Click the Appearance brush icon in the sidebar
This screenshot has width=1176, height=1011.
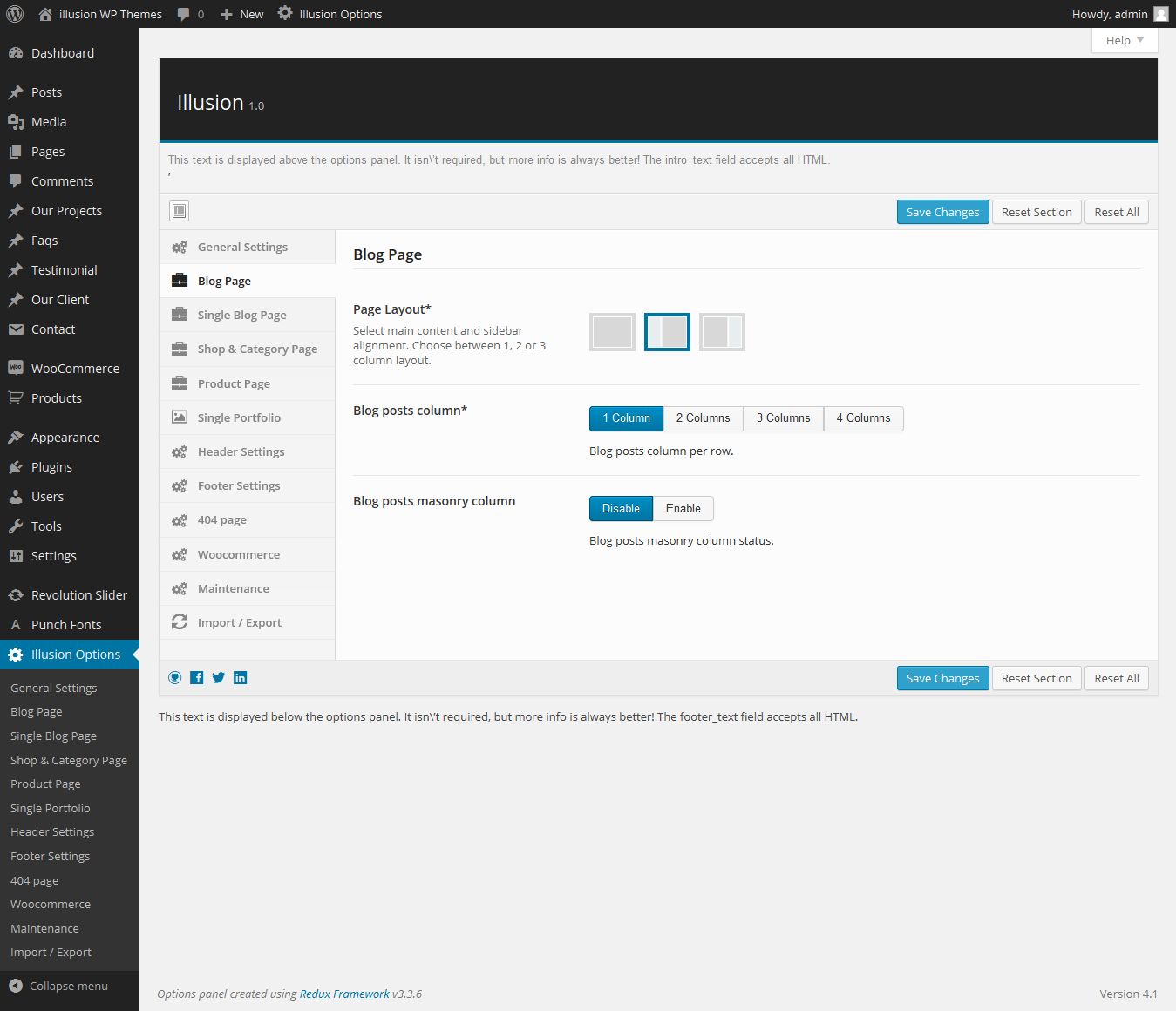click(15, 438)
